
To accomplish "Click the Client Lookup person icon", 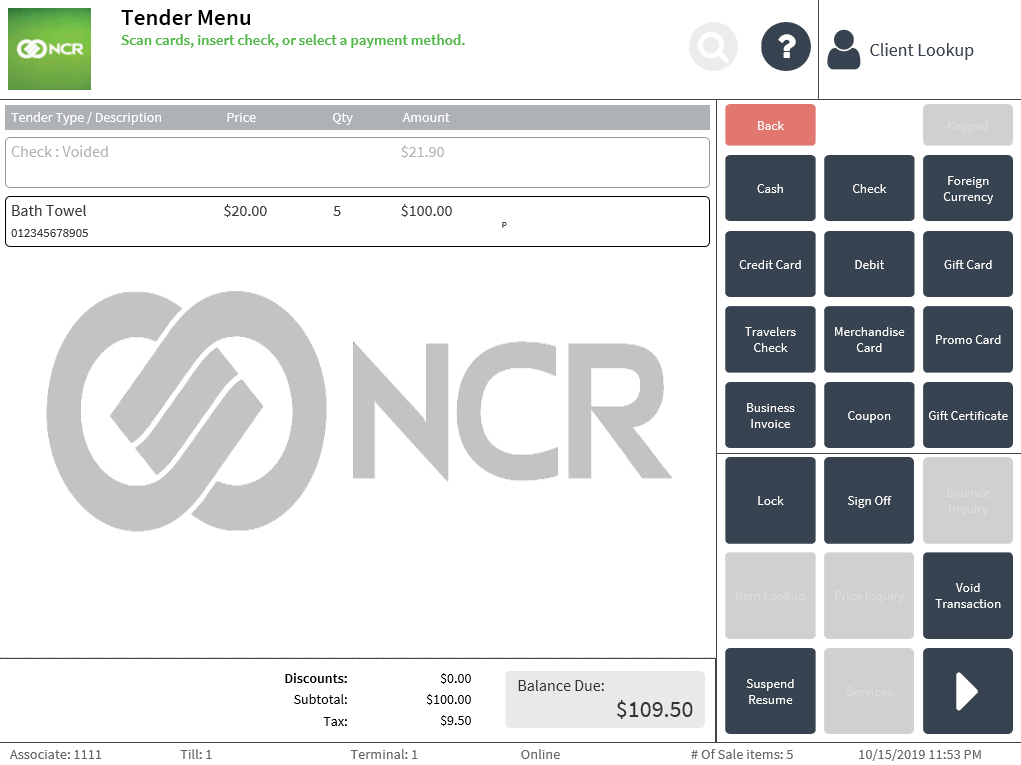I will [844, 49].
